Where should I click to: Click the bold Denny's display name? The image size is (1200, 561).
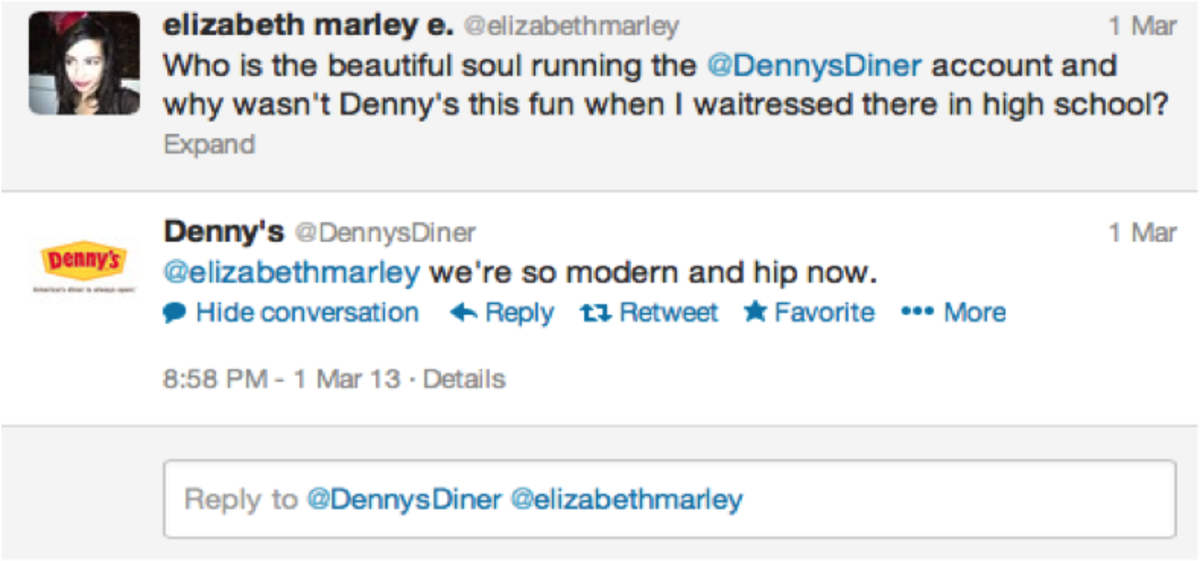[223, 232]
